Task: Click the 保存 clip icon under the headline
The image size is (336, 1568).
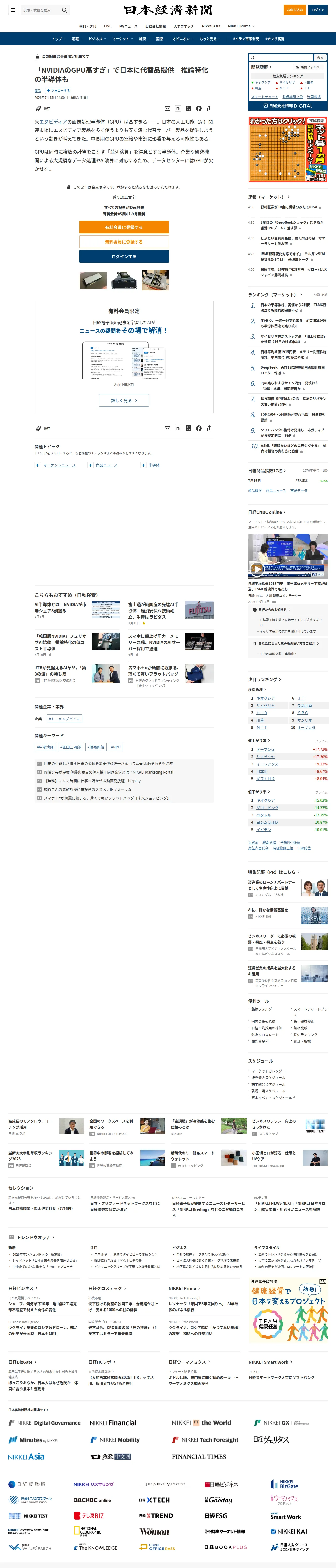Action: pyautogui.click(x=38, y=108)
